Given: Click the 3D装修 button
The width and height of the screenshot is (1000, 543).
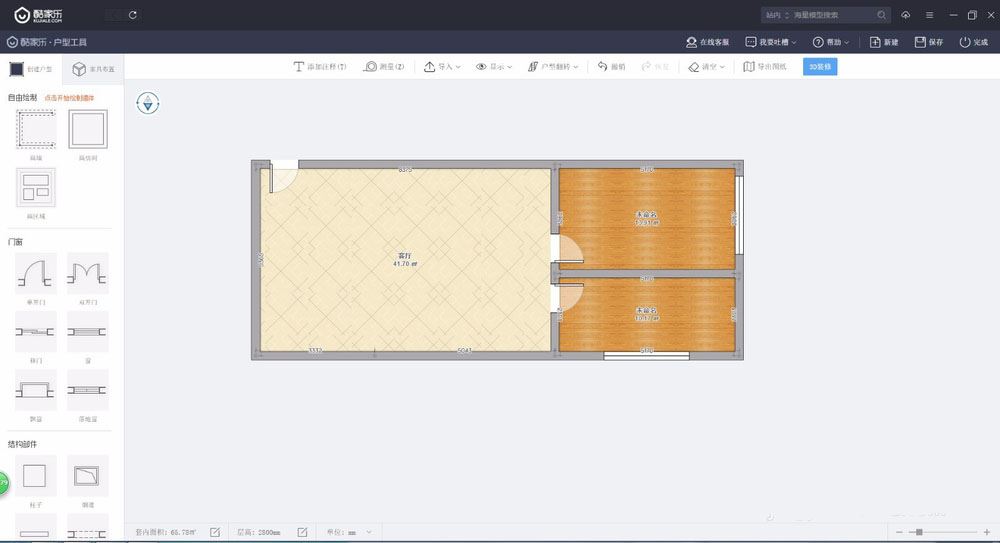Looking at the screenshot, I should click(x=820, y=67).
